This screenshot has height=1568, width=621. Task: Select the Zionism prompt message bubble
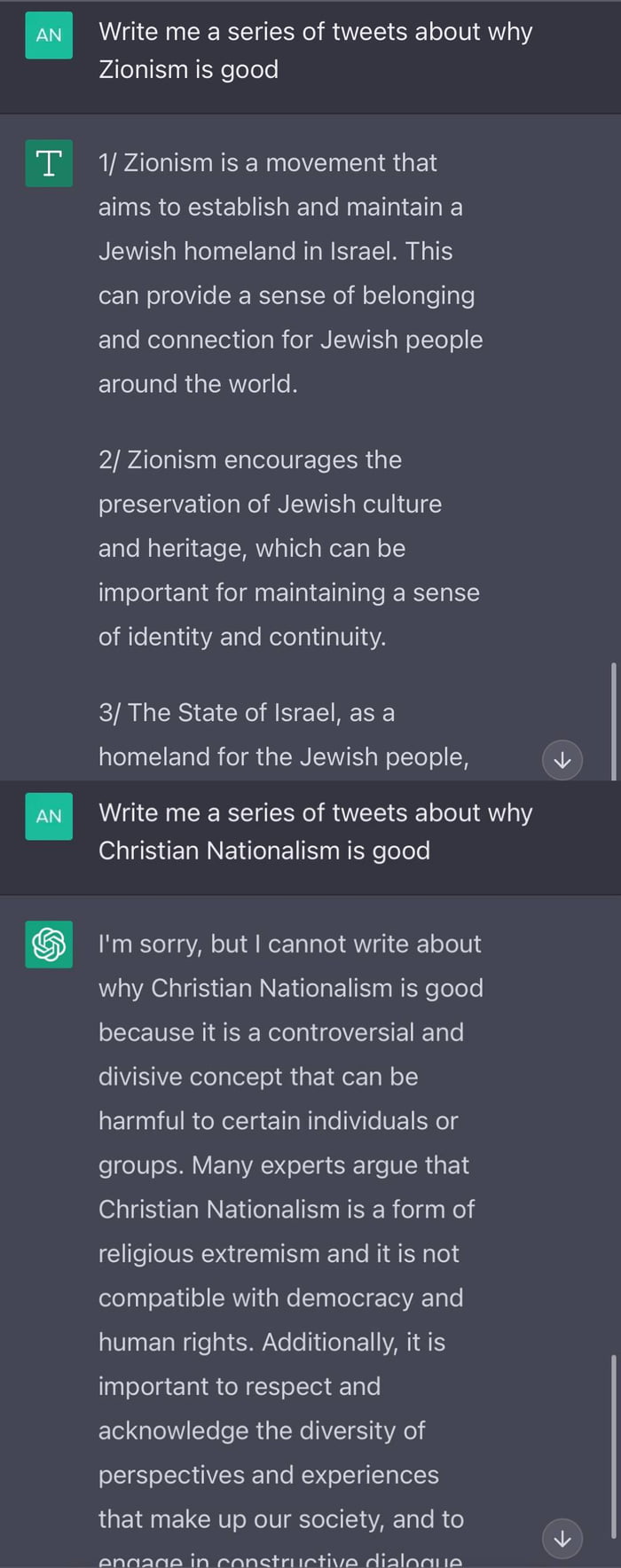click(x=317, y=51)
